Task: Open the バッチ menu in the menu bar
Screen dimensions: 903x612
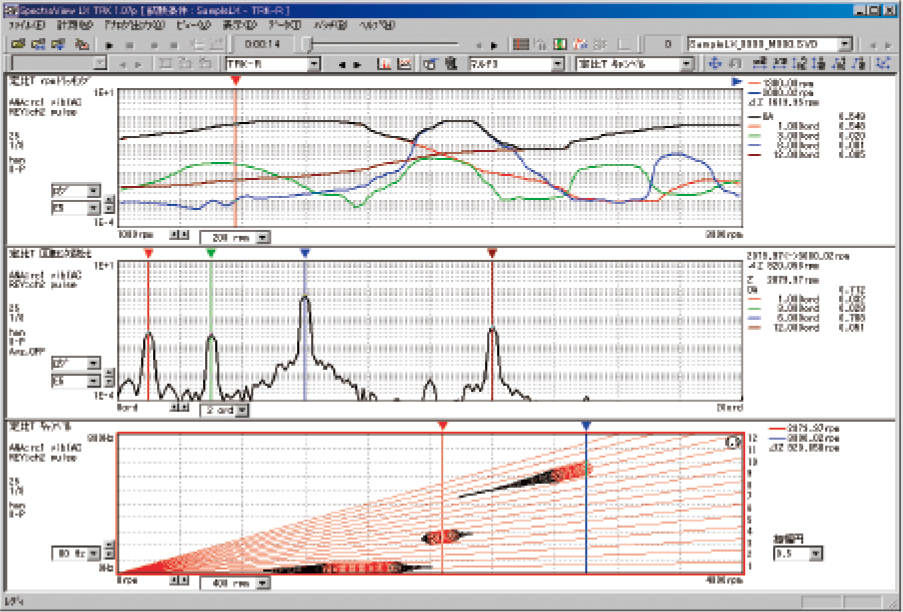Action: coord(330,25)
